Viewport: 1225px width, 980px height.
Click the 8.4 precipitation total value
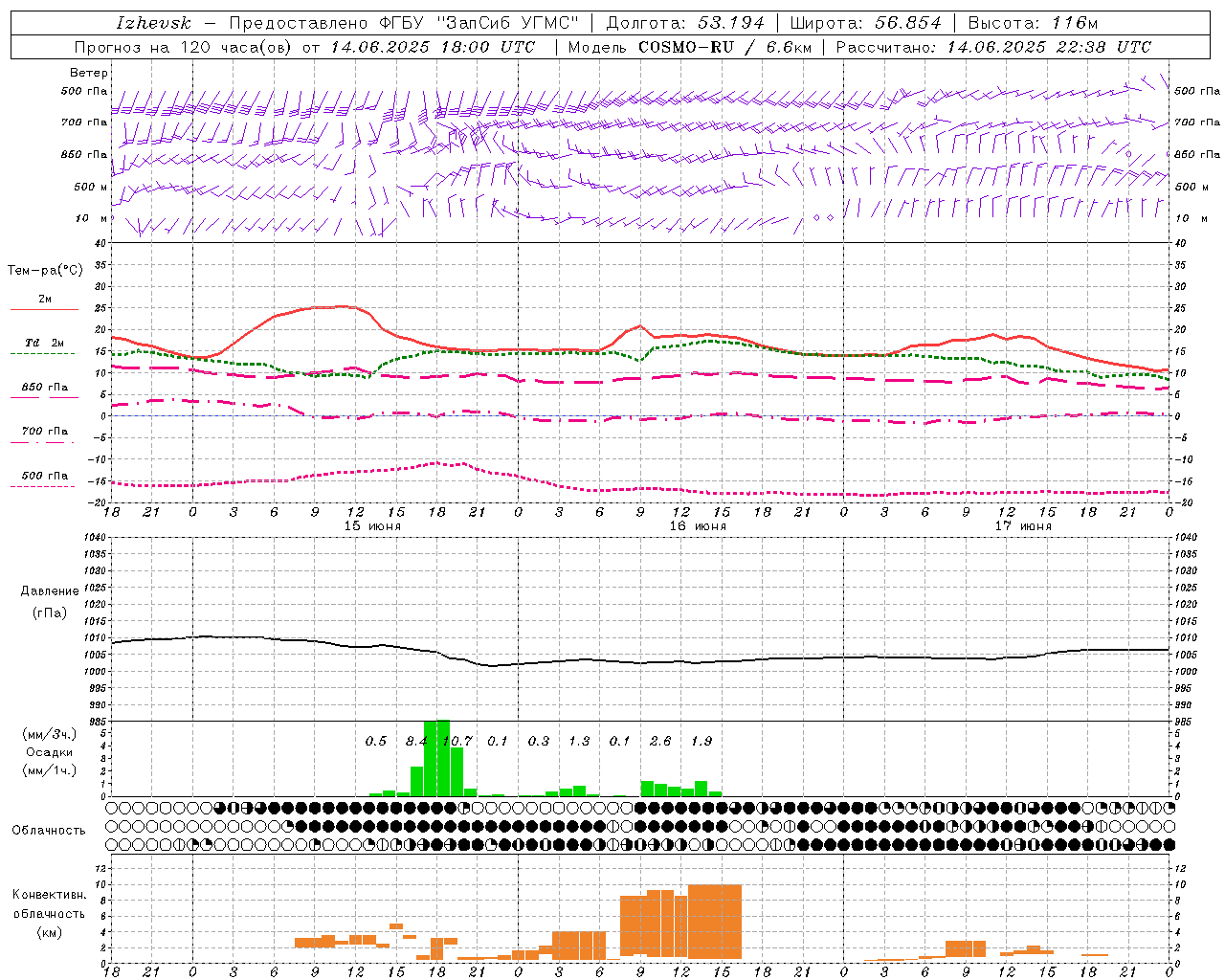pos(416,741)
